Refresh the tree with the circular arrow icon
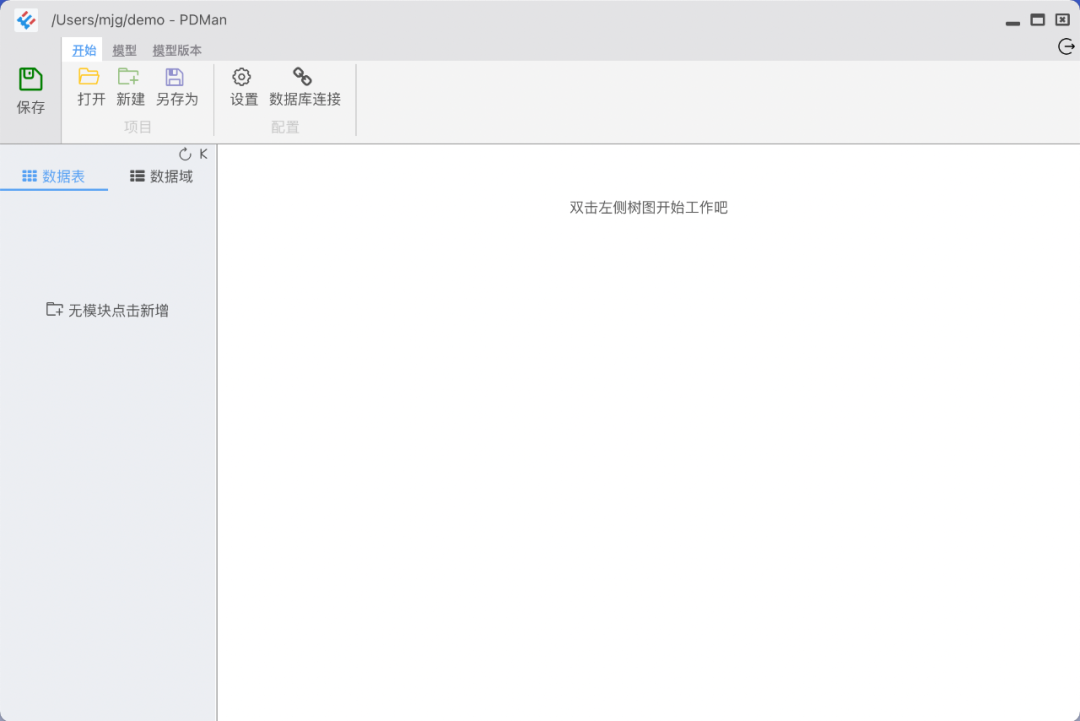 (x=185, y=154)
